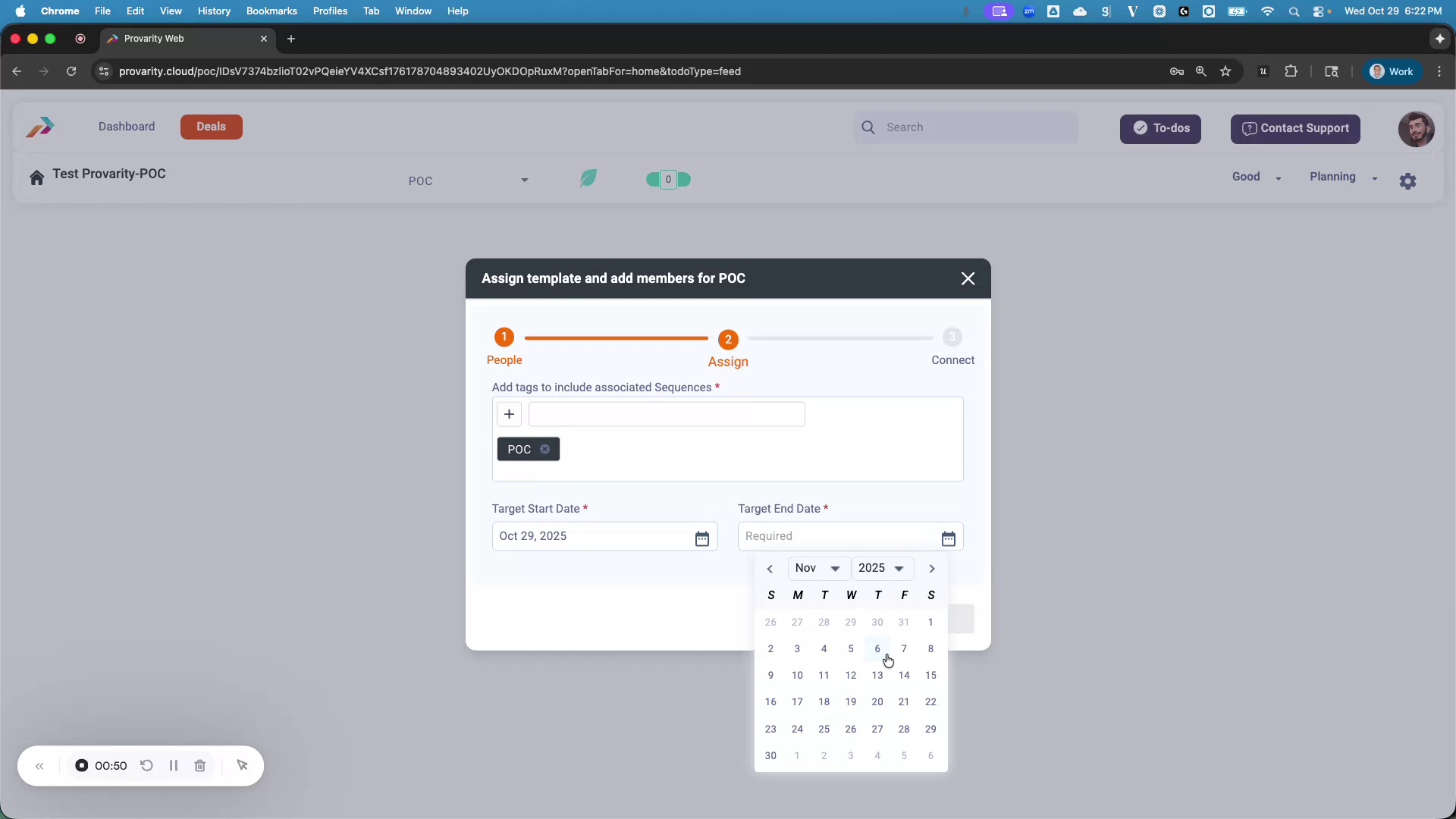Expand the POC template dropdown

(524, 180)
